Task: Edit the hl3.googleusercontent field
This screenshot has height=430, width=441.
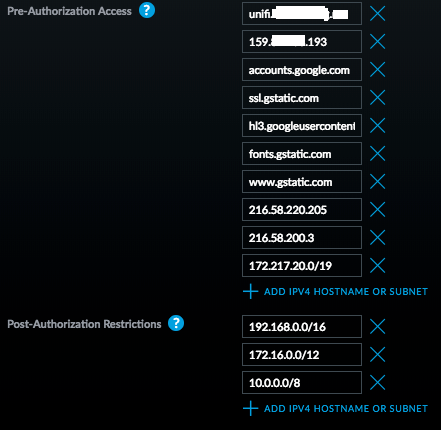Action: 302,126
